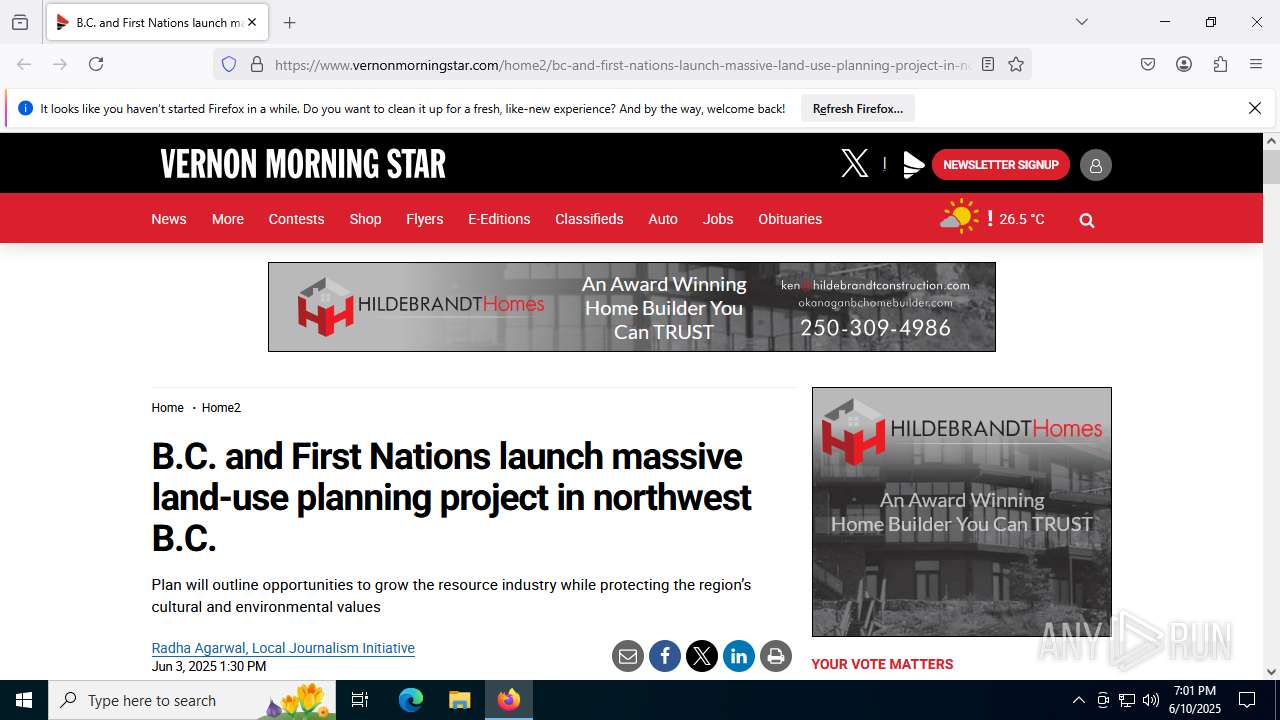Open E-Editions section
The image size is (1280, 720).
(499, 219)
